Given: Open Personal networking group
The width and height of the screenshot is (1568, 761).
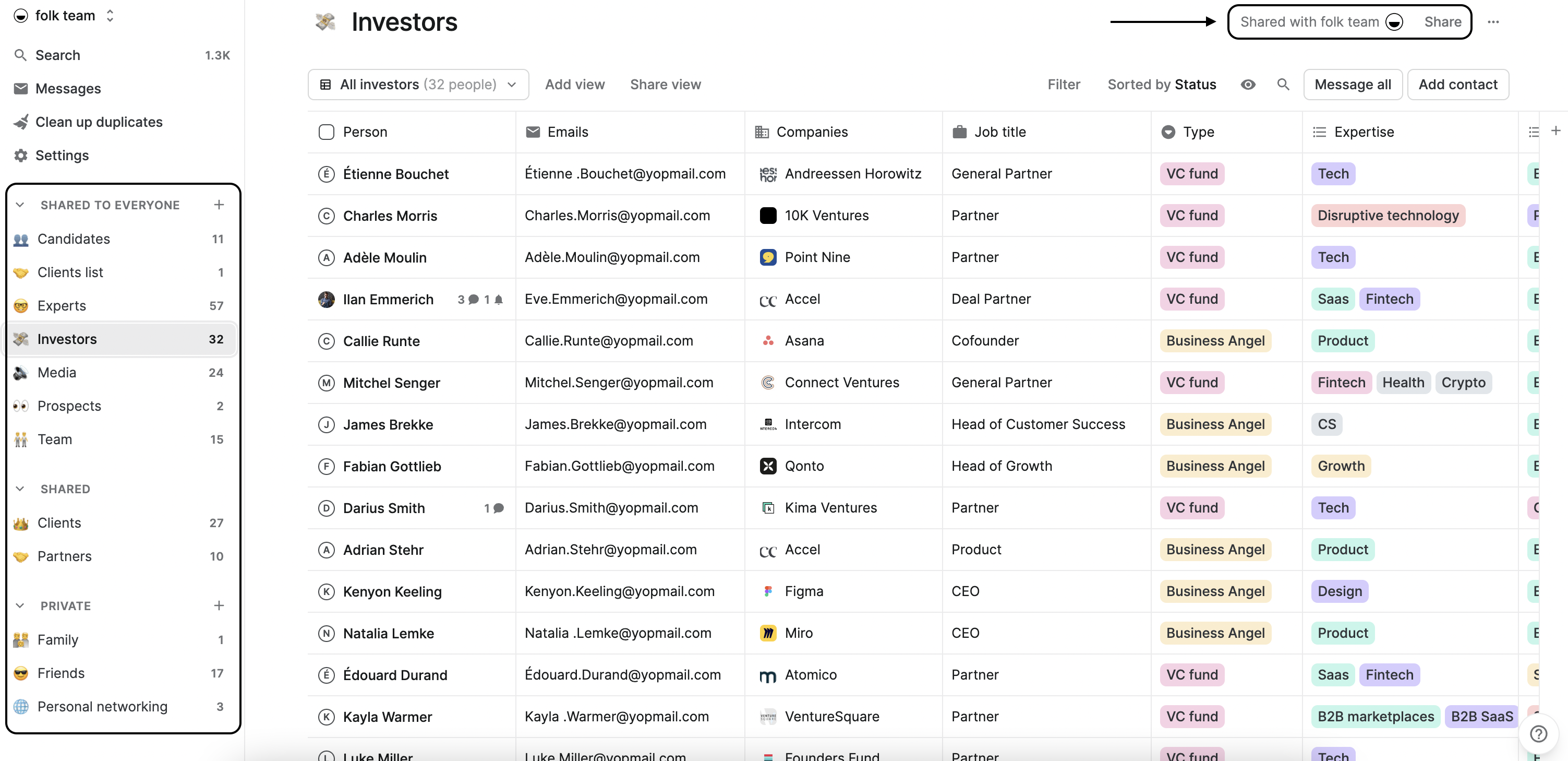Looking at the screenshot, I should [x=122, y=706].
